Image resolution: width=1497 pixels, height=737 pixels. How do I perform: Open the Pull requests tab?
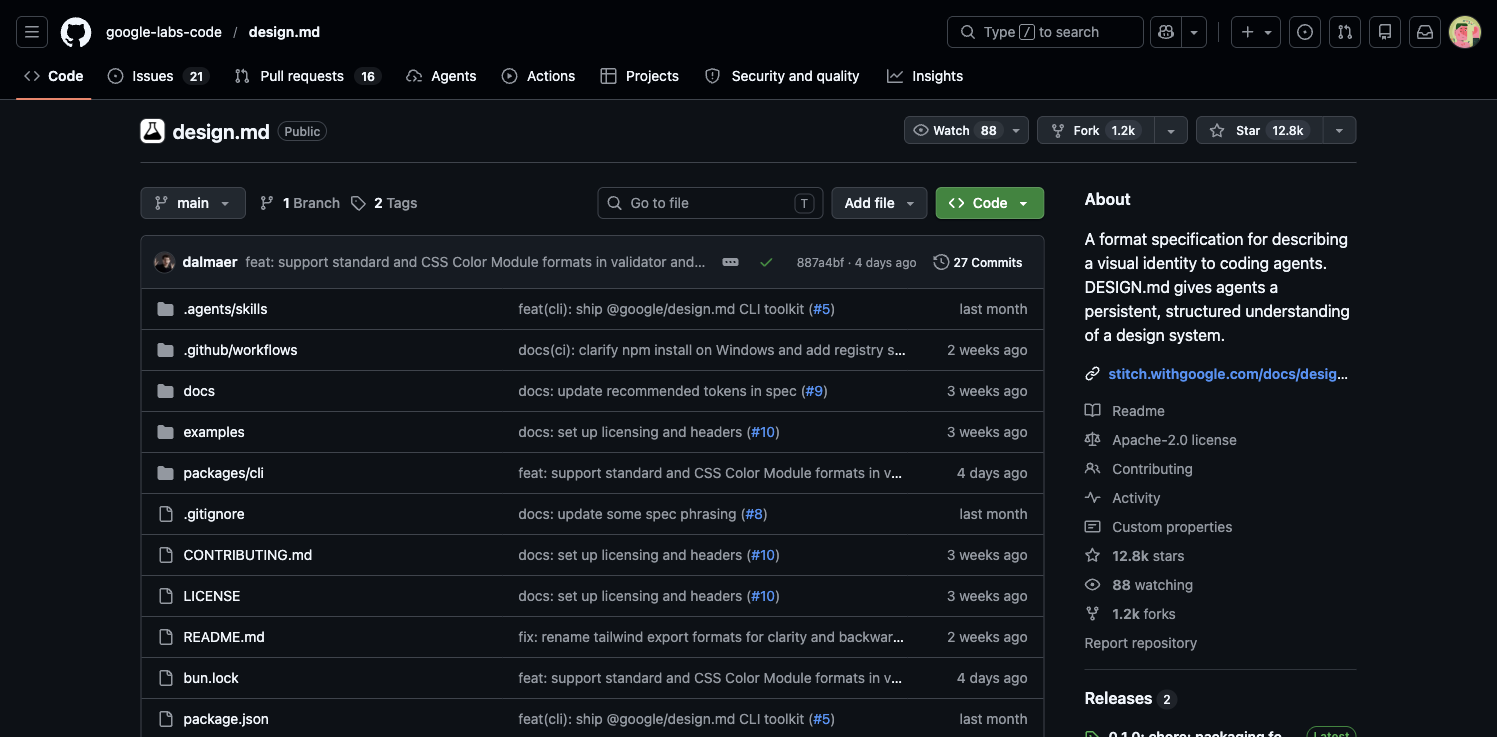pyautogui.click(x=308, y=76)
